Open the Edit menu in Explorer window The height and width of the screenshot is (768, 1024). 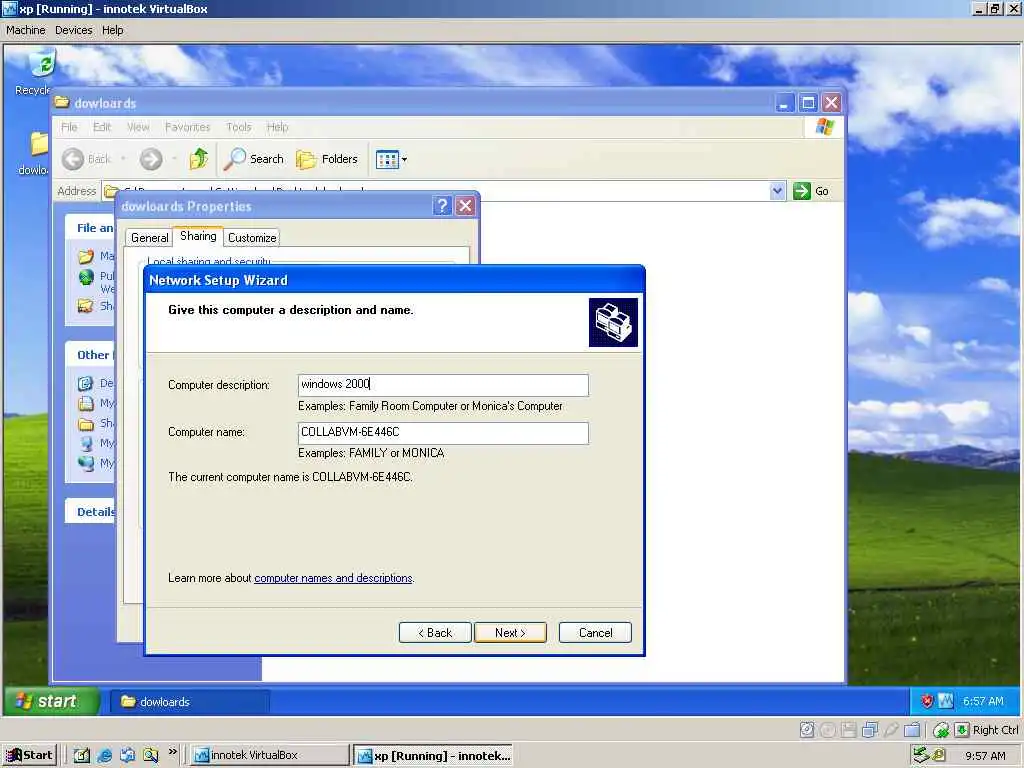(102, 127)
